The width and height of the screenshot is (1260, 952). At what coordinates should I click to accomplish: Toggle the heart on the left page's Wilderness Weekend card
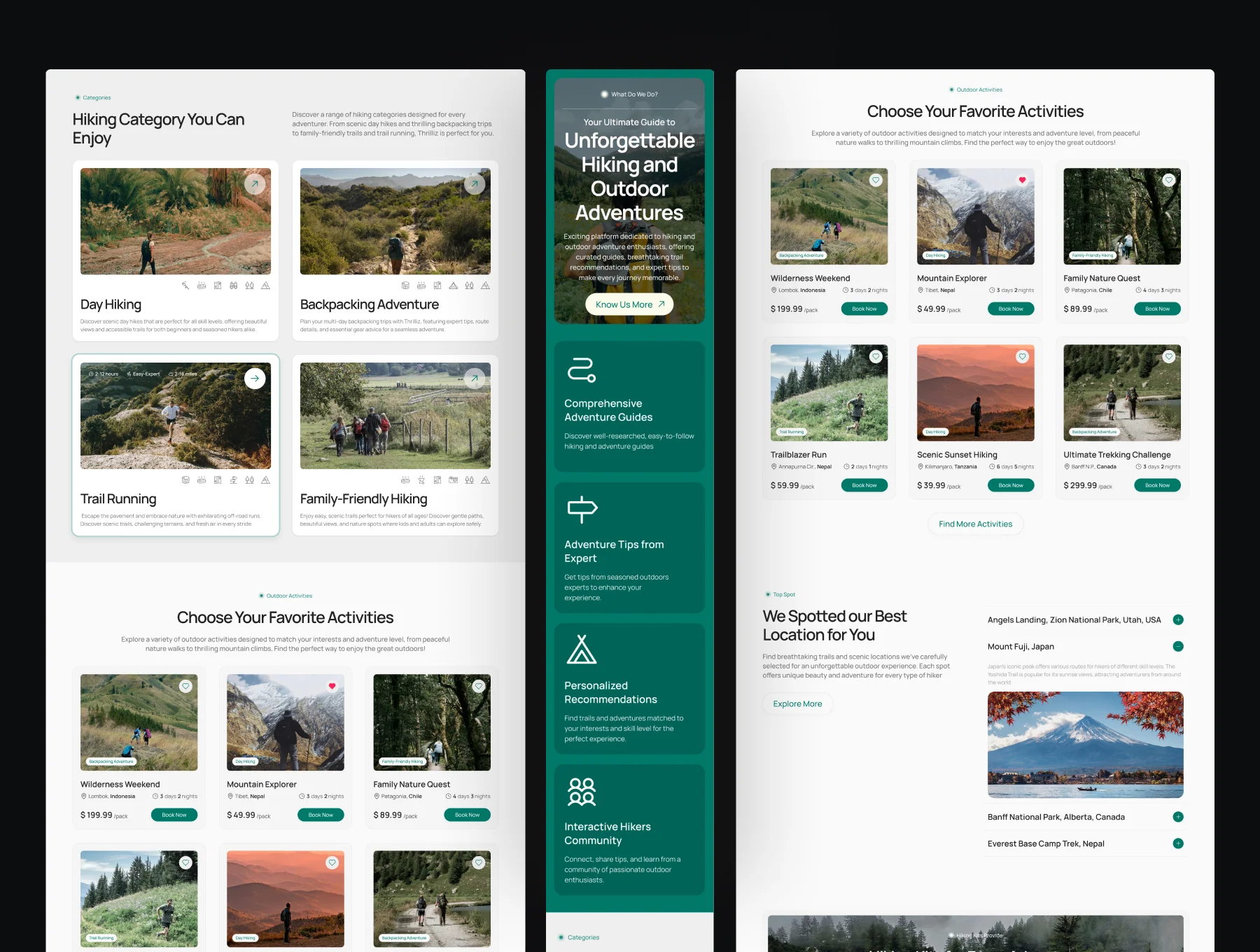tap(185, 686)
